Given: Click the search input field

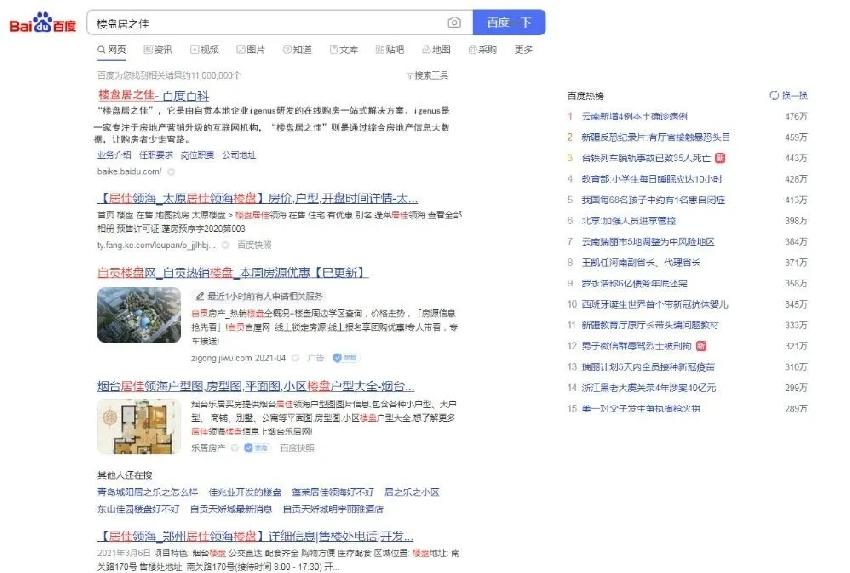Looking at the screenshot, I should pos(265,22).
